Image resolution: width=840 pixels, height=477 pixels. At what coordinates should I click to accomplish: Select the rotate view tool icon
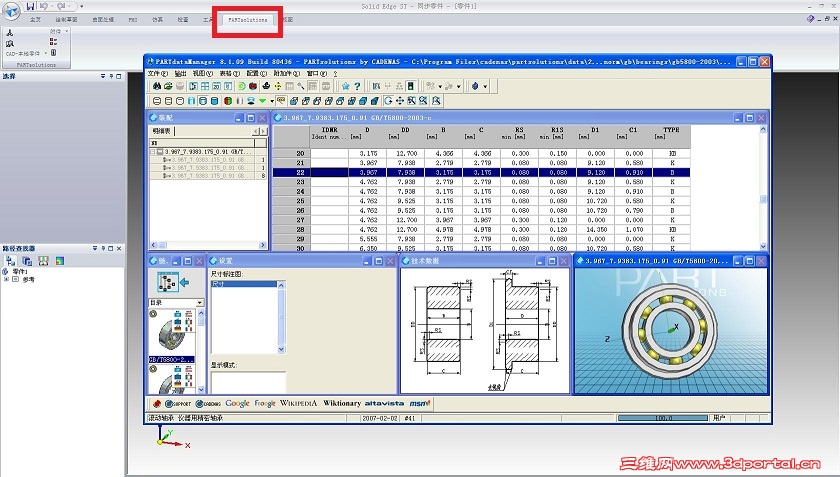pos(388,101)
